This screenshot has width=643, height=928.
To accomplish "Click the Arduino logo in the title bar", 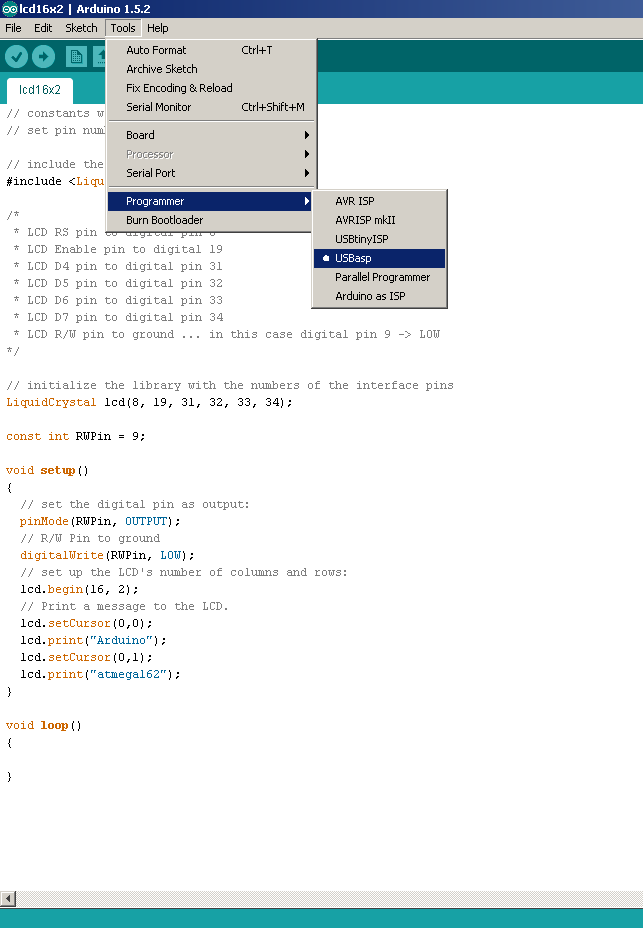I will point(9,9).
